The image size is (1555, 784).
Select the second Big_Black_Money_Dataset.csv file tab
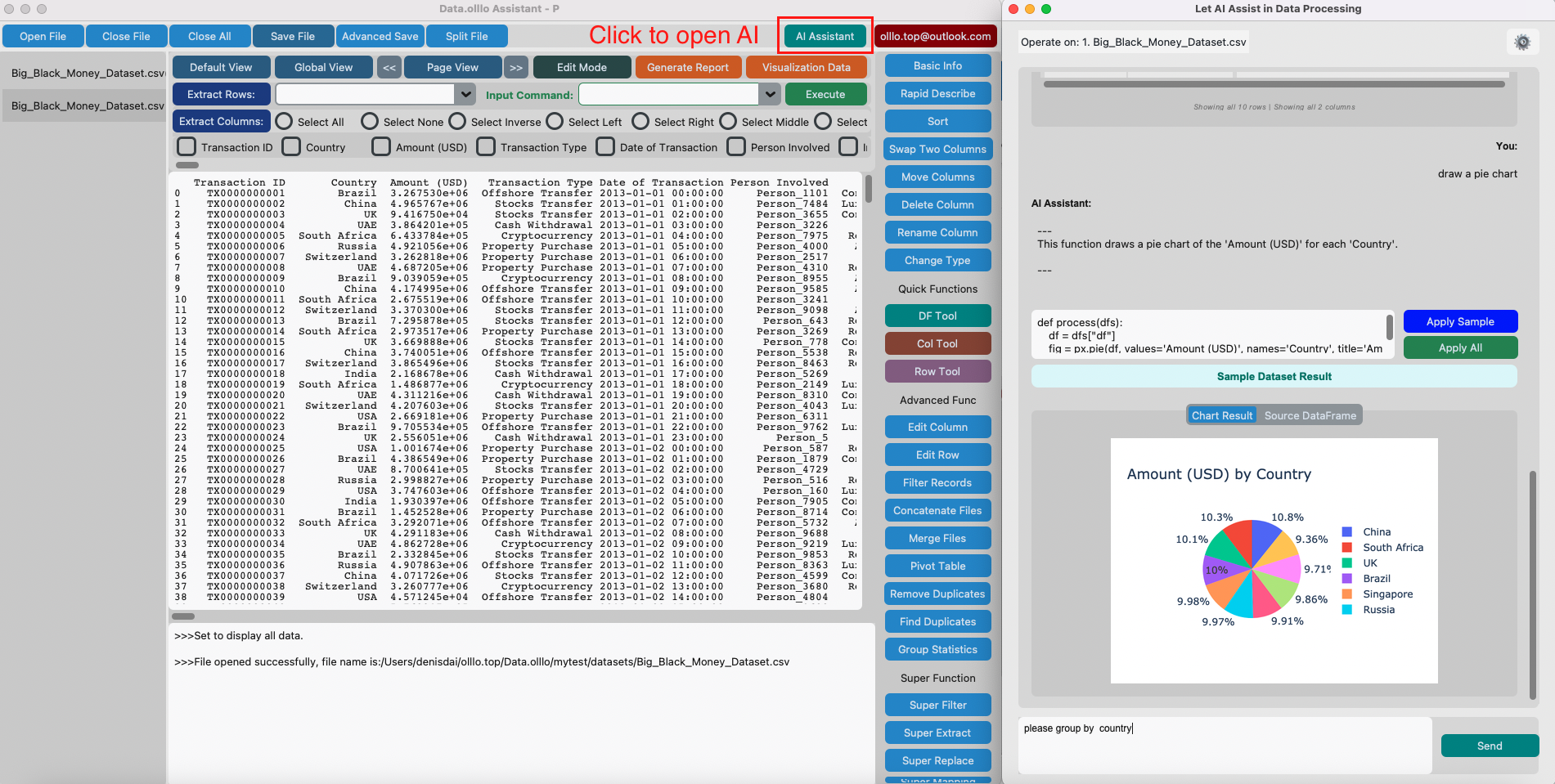coord(82,105)
